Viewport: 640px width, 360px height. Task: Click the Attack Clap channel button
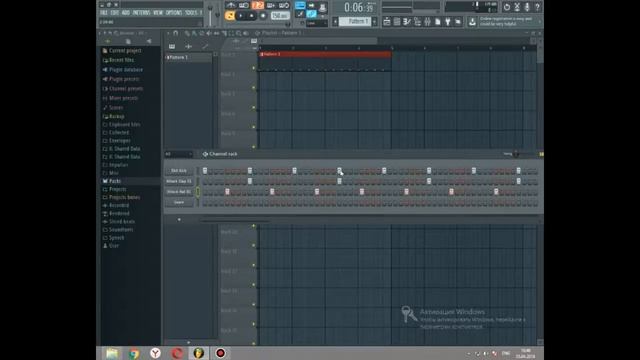coord(179,181)
